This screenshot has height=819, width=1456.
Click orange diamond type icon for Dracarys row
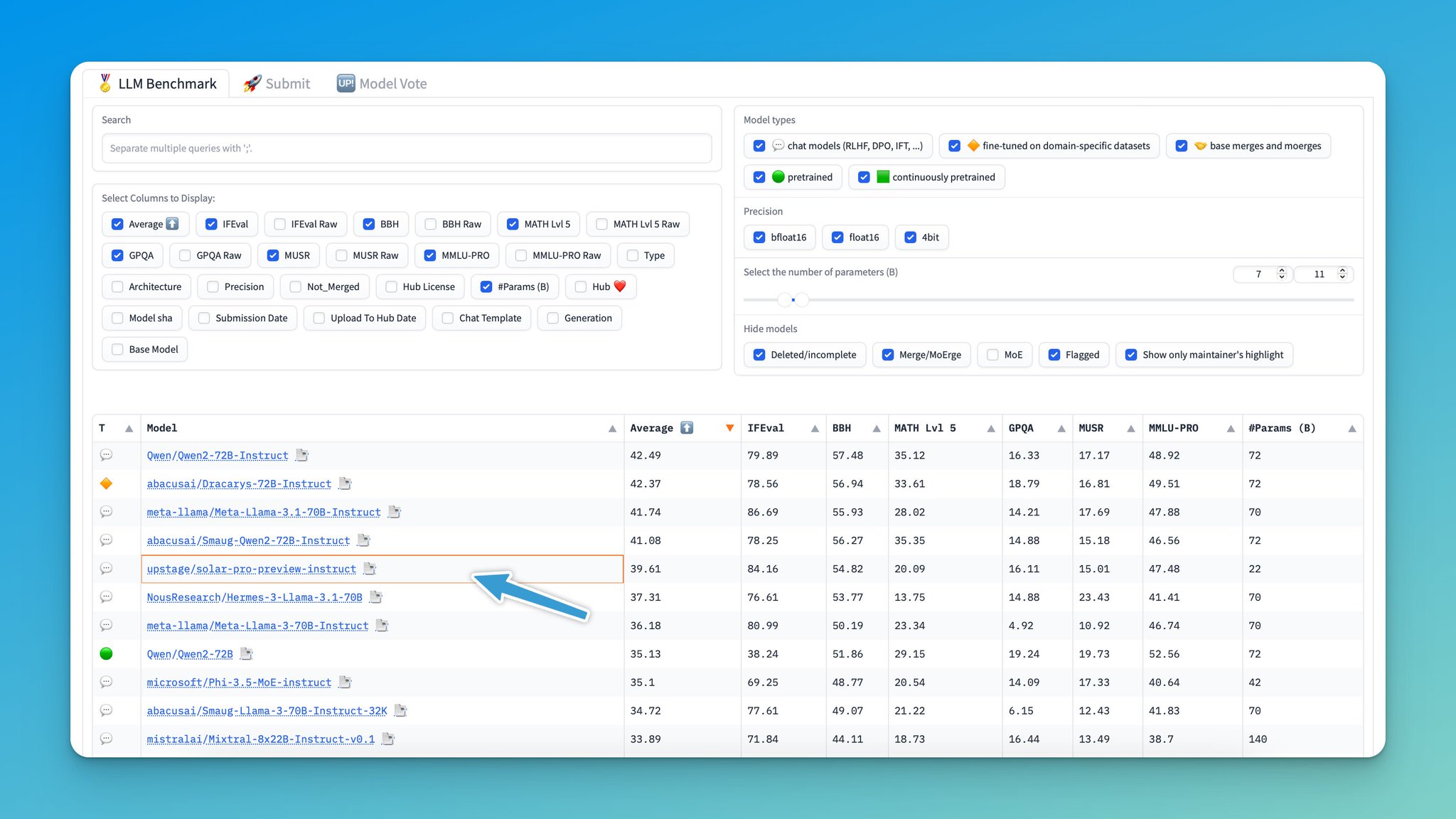coord(106,483)
